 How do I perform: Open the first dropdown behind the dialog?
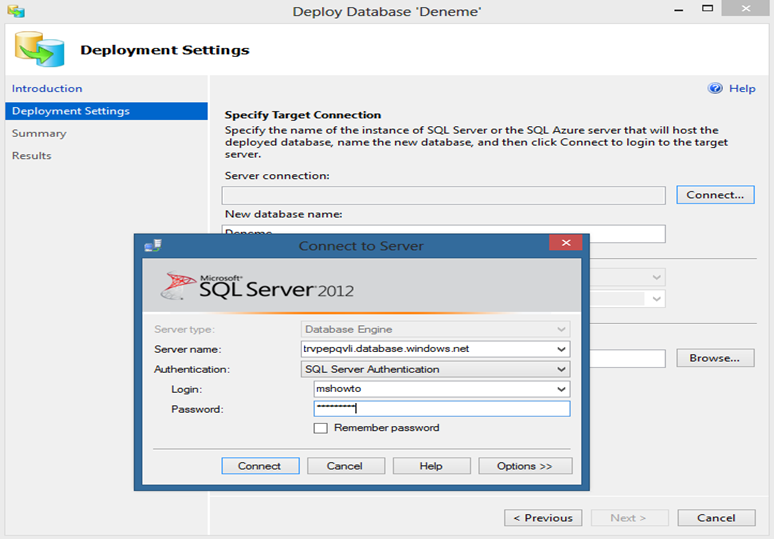(x=656, y=277)
